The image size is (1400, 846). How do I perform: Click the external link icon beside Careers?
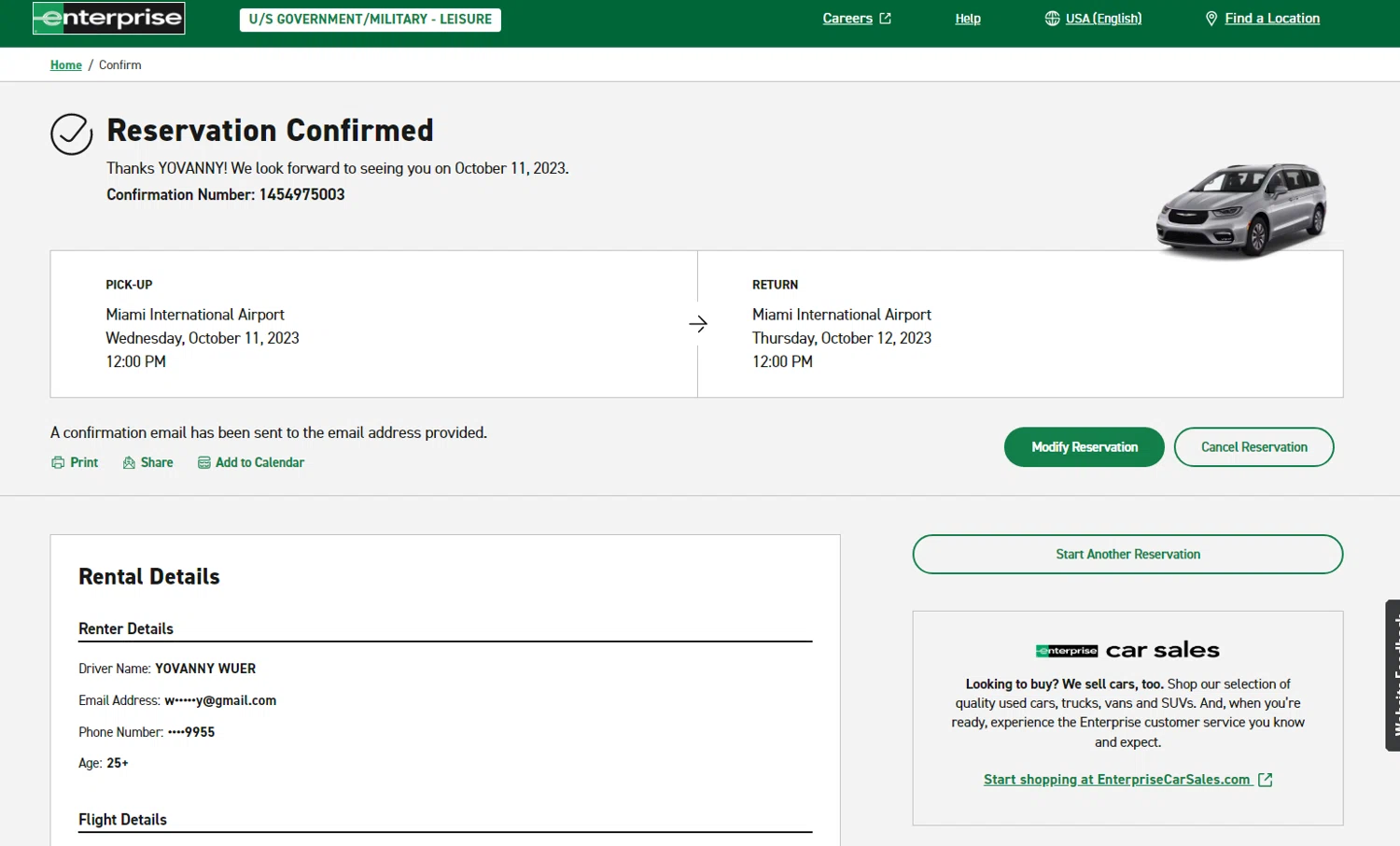click(x=885, y=19)
